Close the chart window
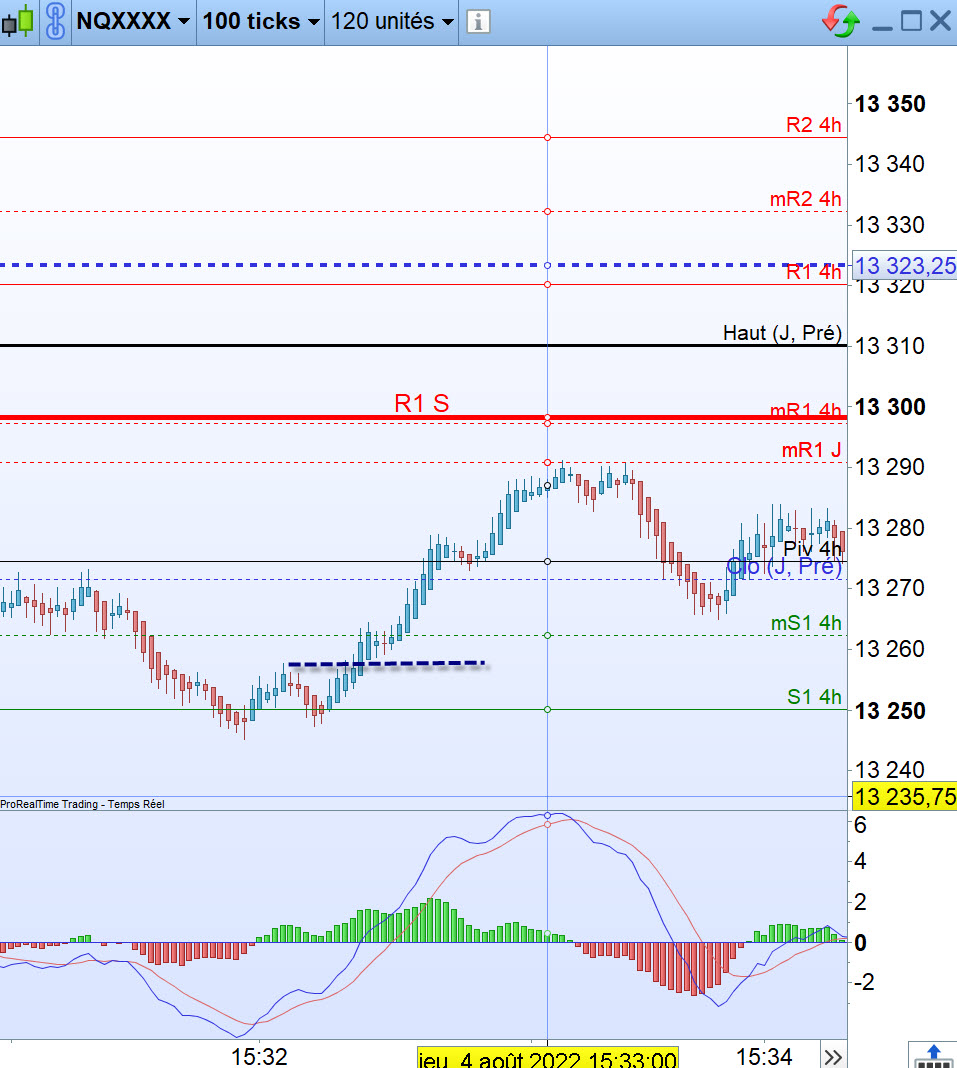 point(941,21)
